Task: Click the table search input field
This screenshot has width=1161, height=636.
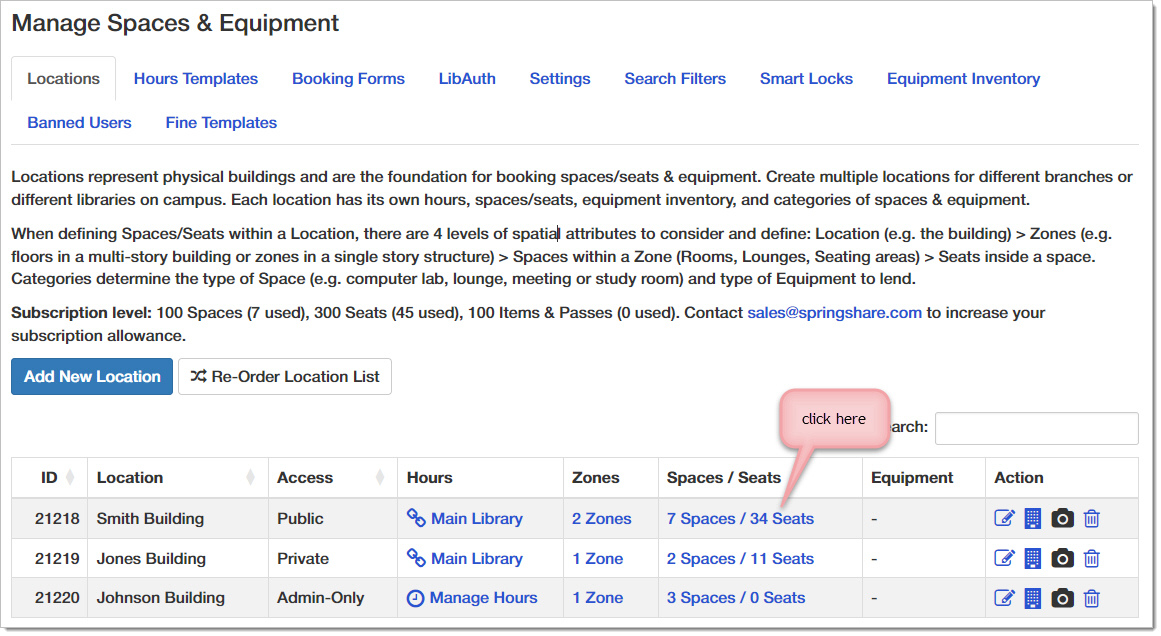Action: tap(1036, 428)
